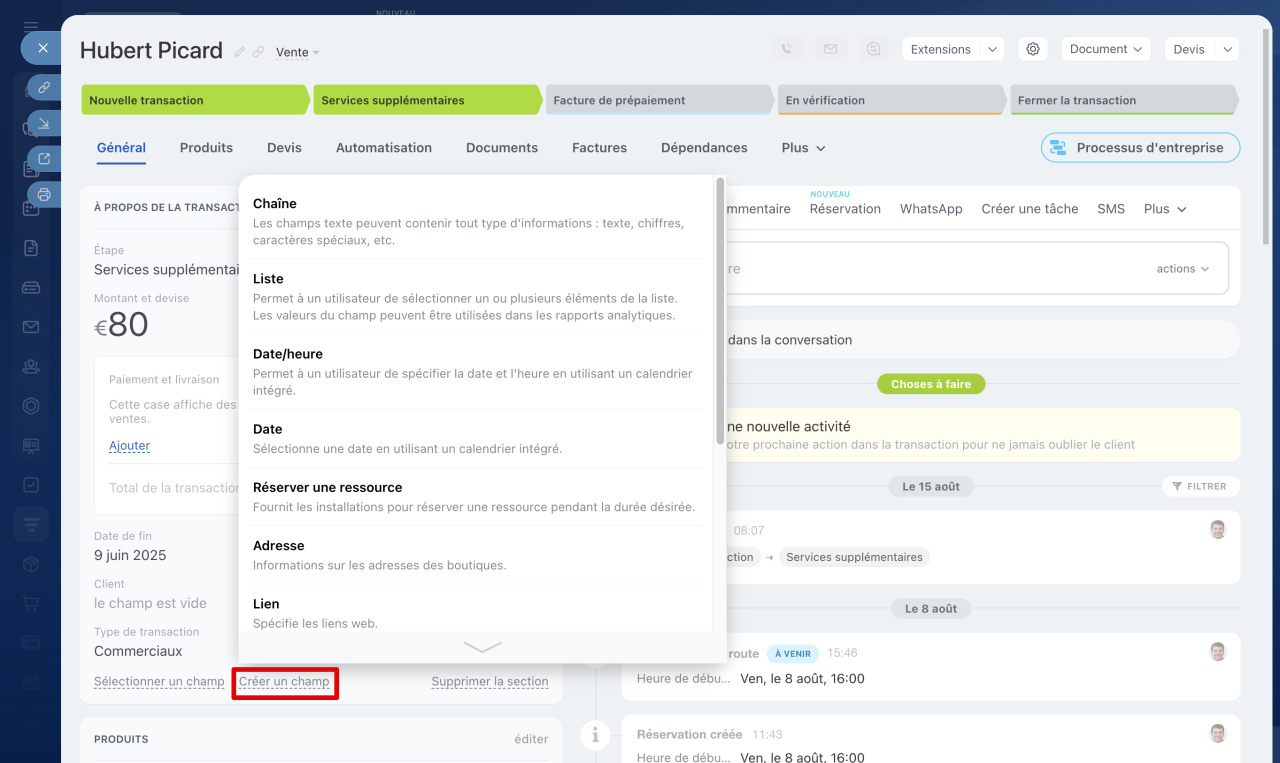Close the side panel with X button

click(42, 47)
